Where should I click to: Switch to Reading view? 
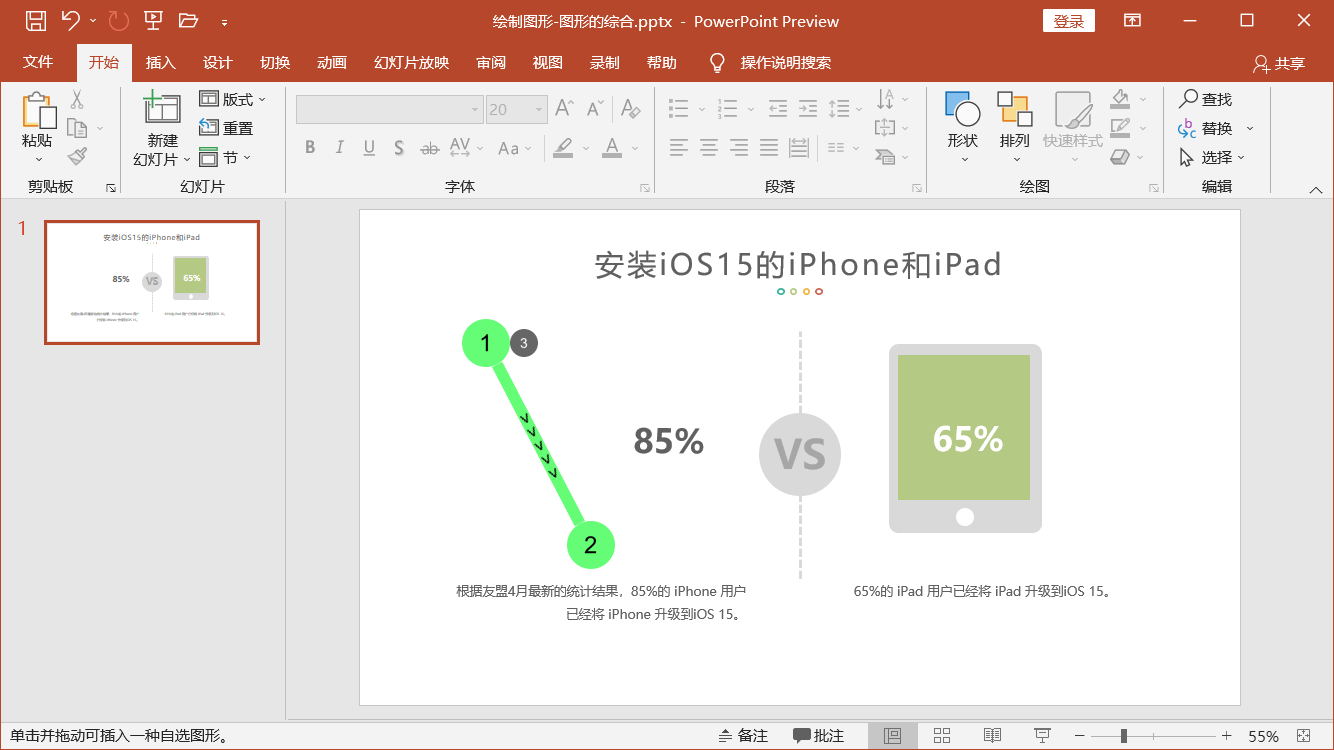pyautogui.click(x=992, y=736)
